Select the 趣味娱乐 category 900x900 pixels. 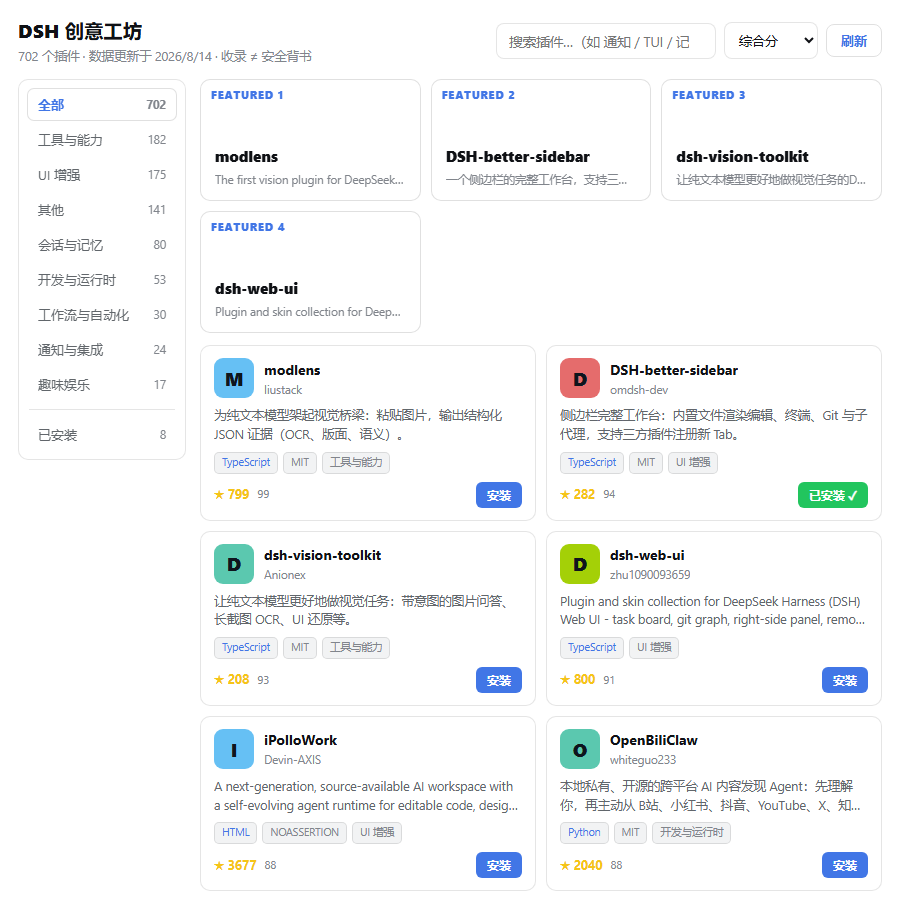point(102,385)
